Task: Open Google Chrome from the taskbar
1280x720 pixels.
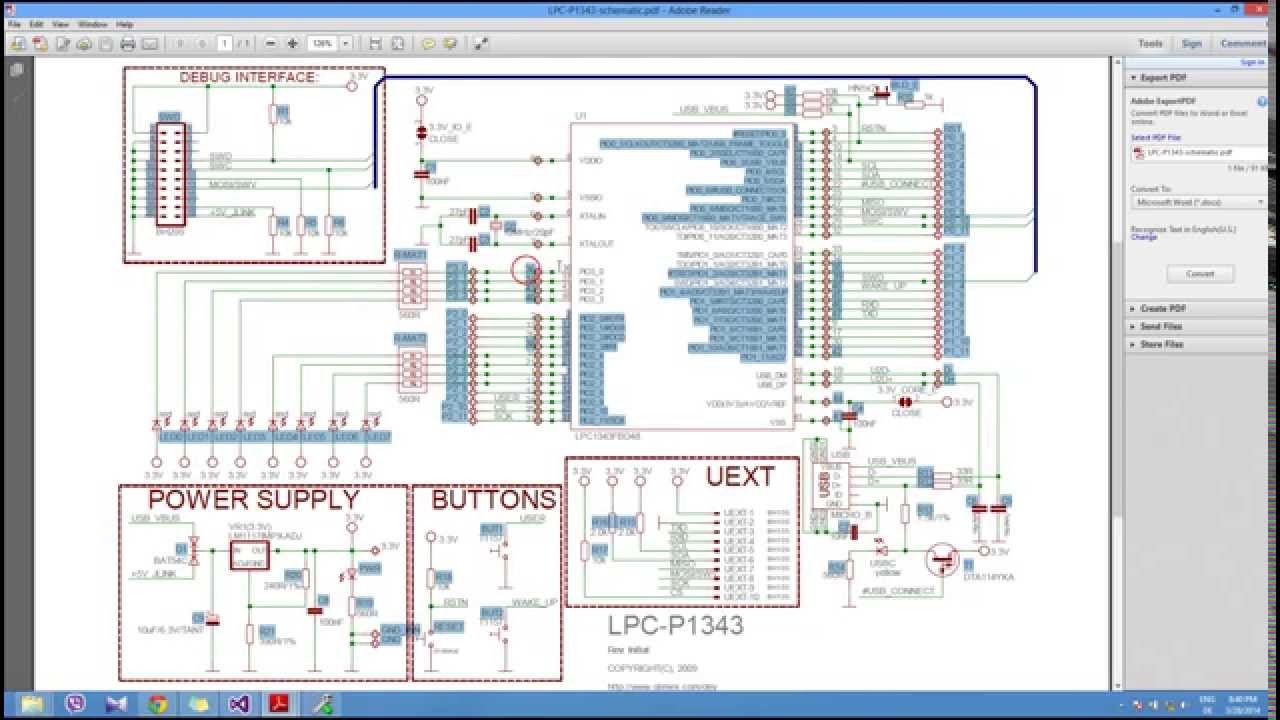Action: pyautogui.click(x=157, y=704)
